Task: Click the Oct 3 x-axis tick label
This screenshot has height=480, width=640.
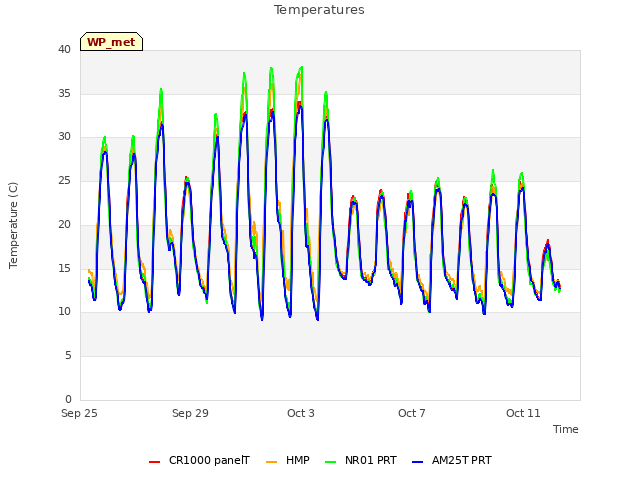Action: (x=301, y=413)
